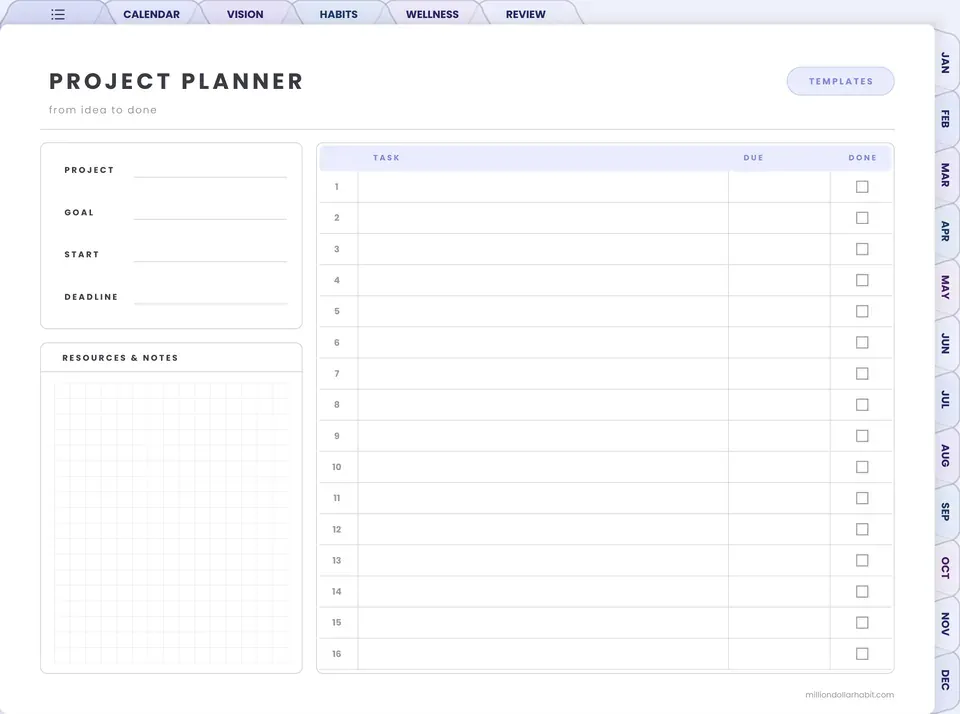The height and width of the screenshot is (714, 960).
Task: Mark task 3 as done
Action: pos(862,249)
